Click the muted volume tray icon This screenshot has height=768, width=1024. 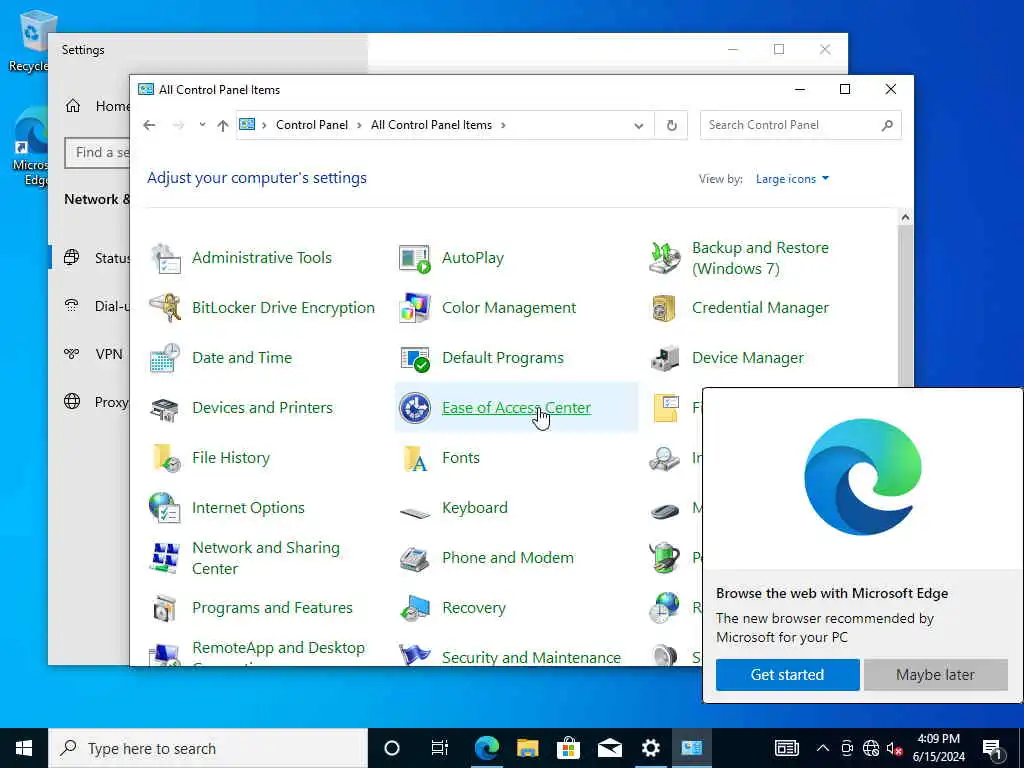895,748
